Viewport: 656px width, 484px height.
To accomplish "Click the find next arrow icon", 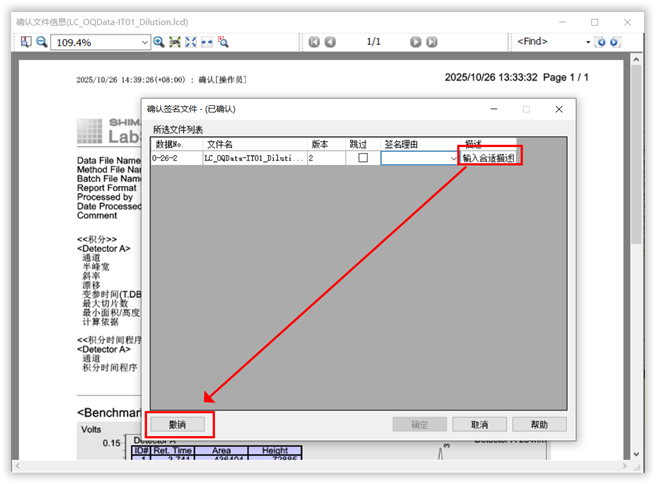I will point(615,42).
